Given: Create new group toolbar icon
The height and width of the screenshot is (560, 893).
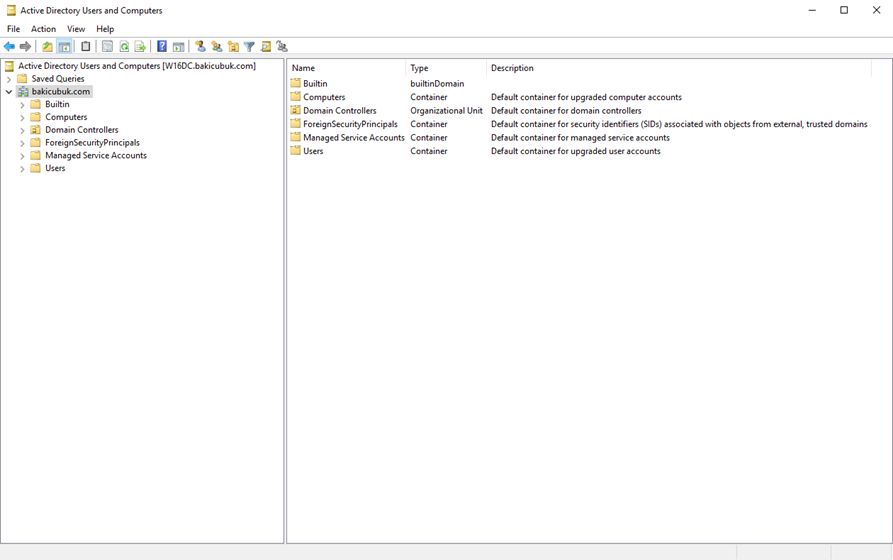Looking at the screenshot, I should coord(216,47).
